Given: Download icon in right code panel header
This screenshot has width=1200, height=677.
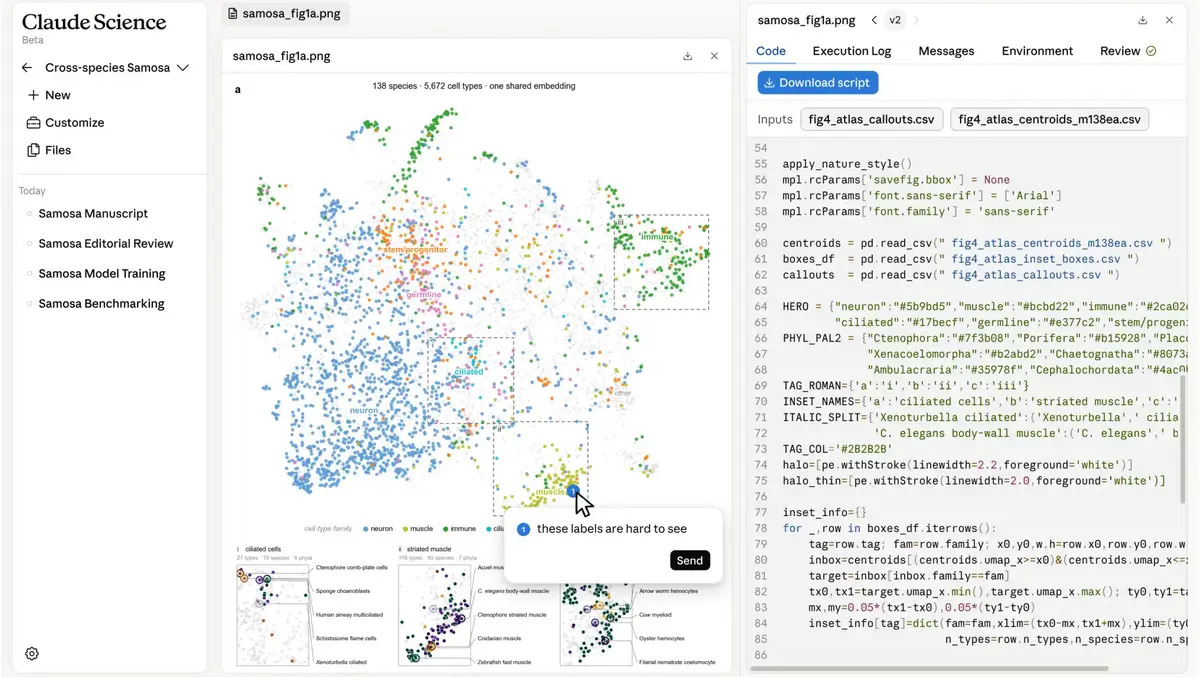Looking at the screenshot, I should [1143, 20].
